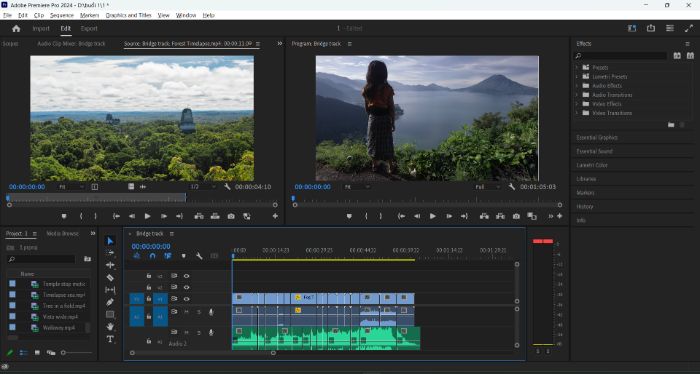
Task: Open the Media Browser tab
Action: [x=62, y=233]
